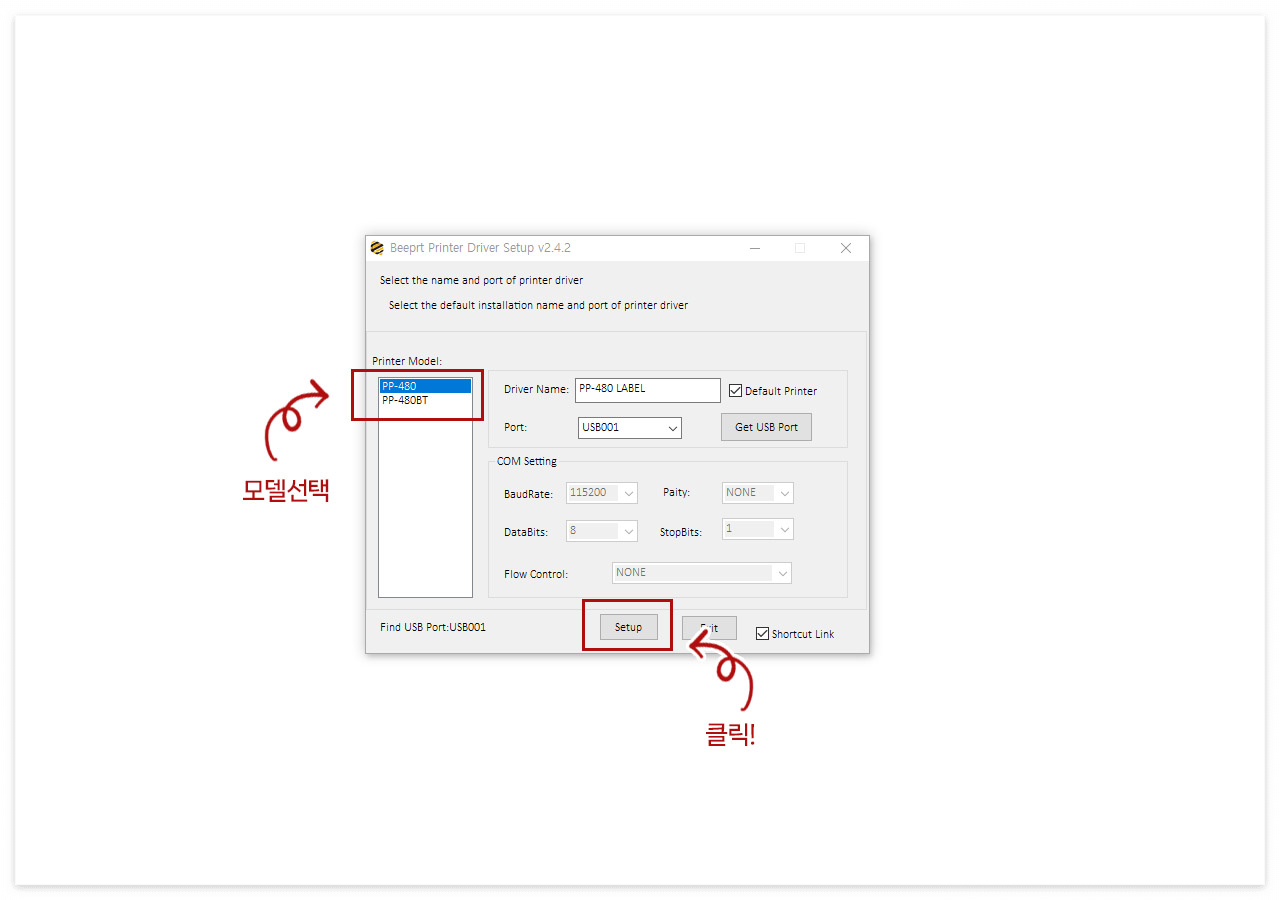1280x900 pixels.
Task: Open the BaudRate dropdown
Action: [602, 493]
